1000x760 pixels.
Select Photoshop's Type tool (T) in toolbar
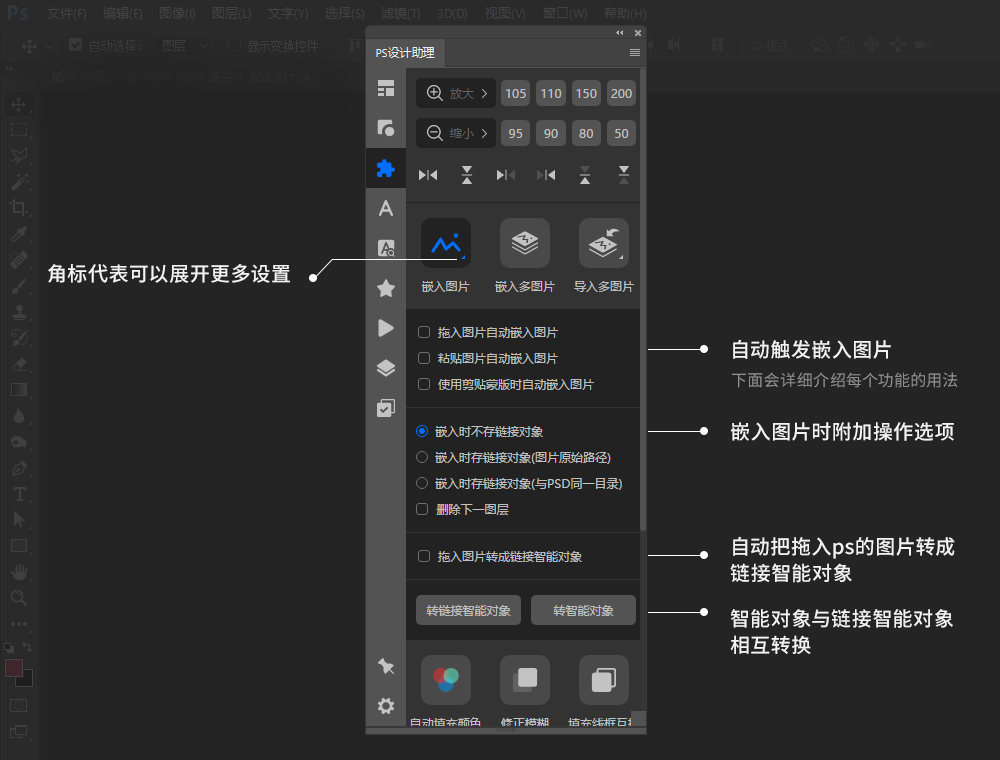point(18,494)
